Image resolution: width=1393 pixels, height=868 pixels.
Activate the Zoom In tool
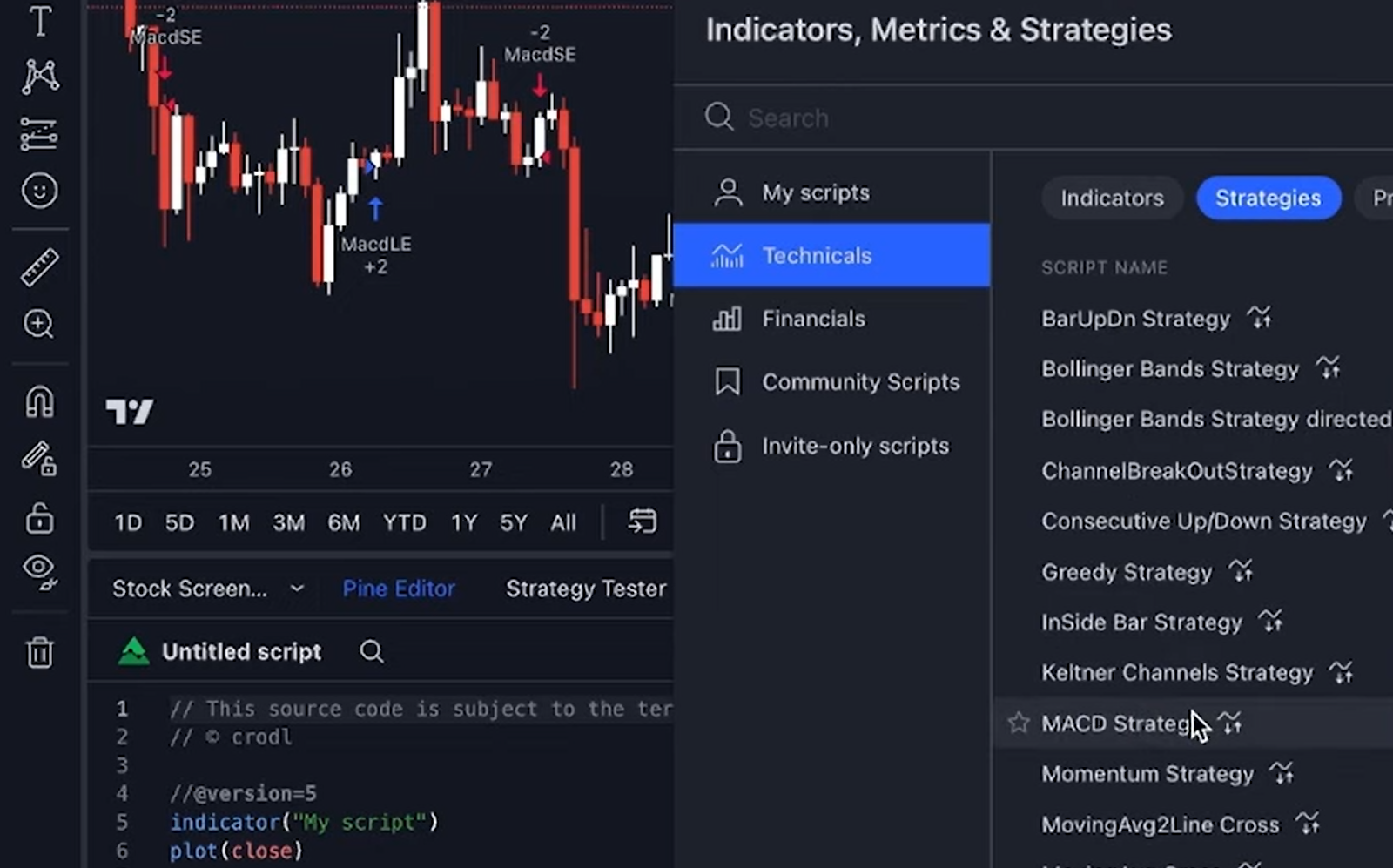coord(39,324)
